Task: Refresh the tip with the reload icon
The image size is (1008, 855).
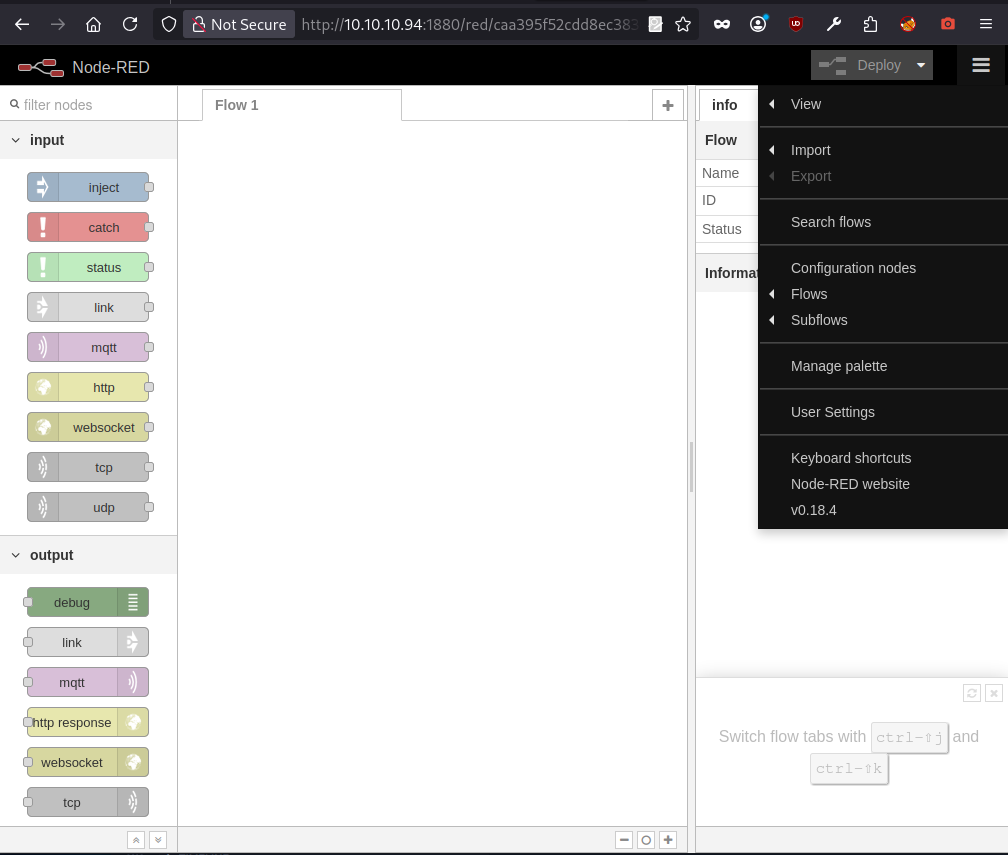Action: 971,693
